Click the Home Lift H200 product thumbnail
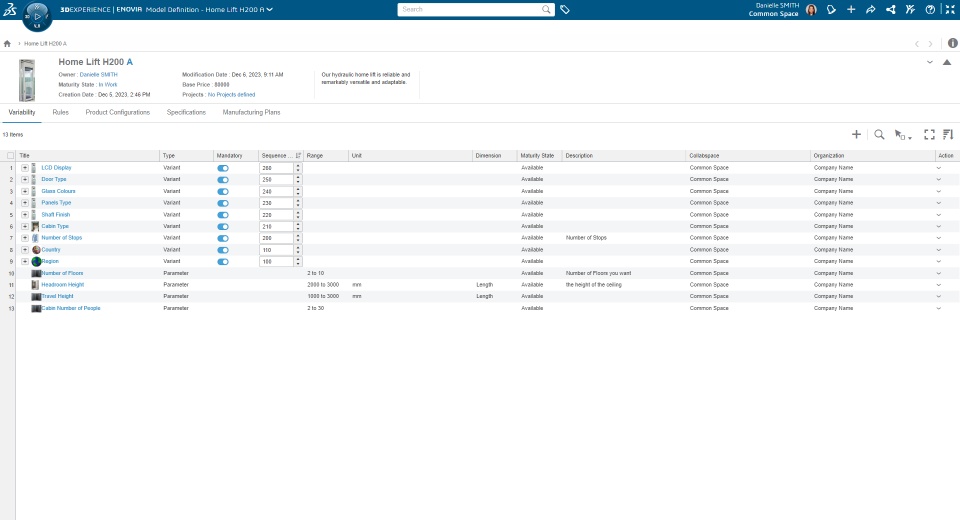 [27, 80]
